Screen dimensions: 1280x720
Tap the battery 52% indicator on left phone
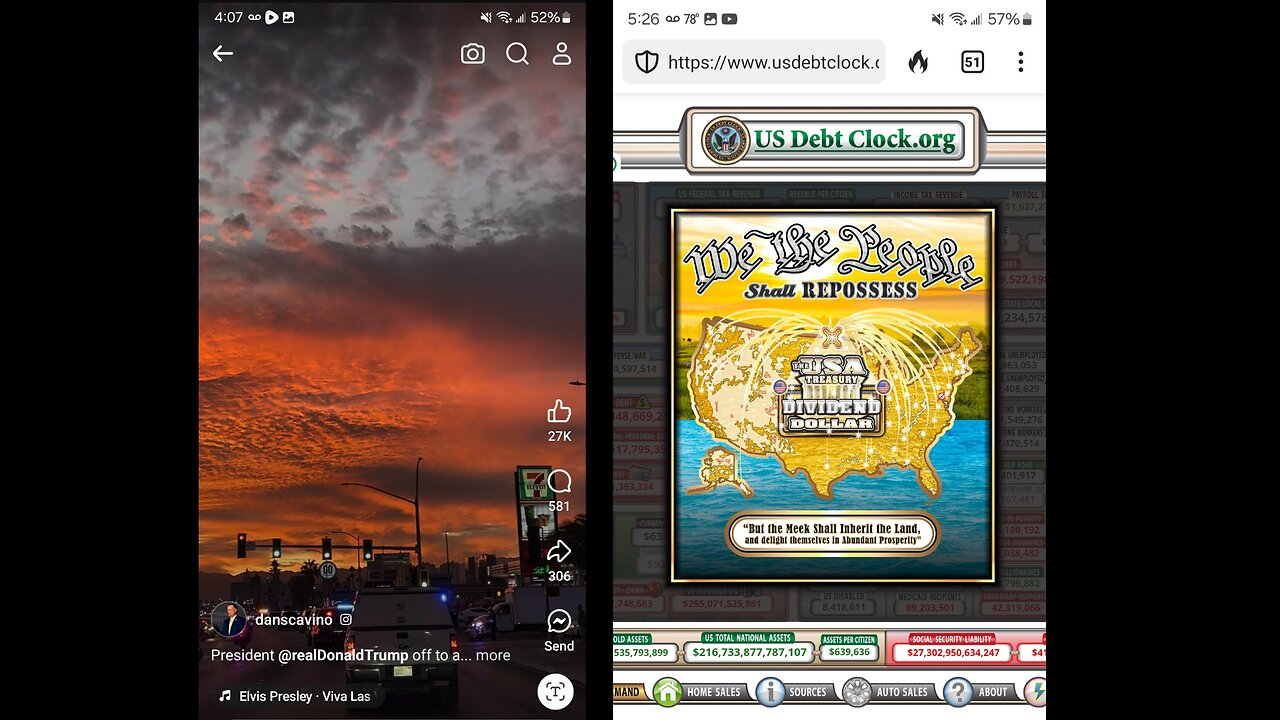point(551,17)
